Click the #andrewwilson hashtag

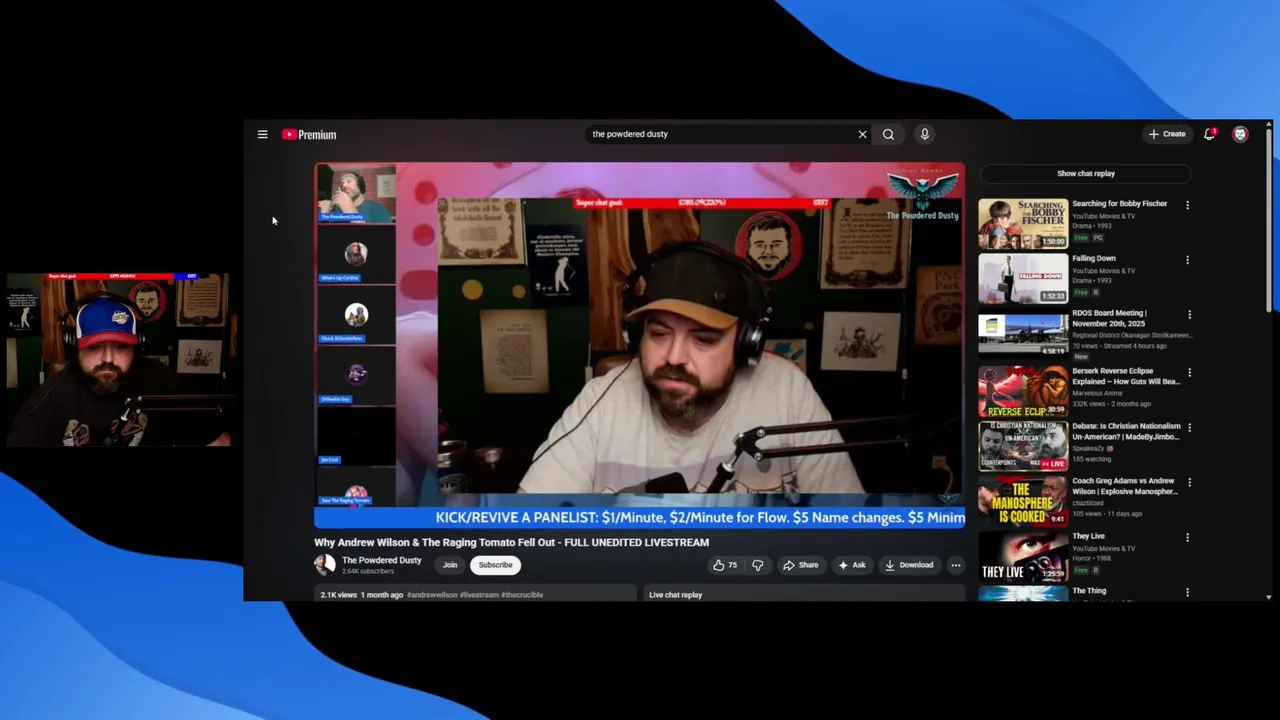432,595
